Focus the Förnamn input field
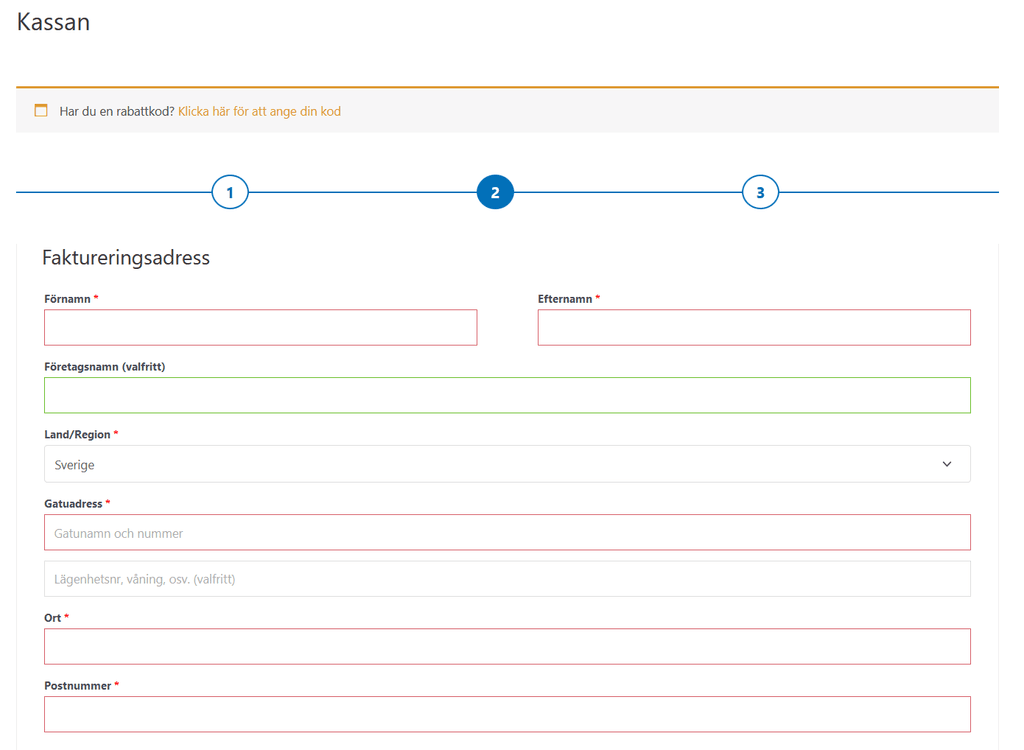The width and height of the screenshot is (1024, 750). point(260,328)
